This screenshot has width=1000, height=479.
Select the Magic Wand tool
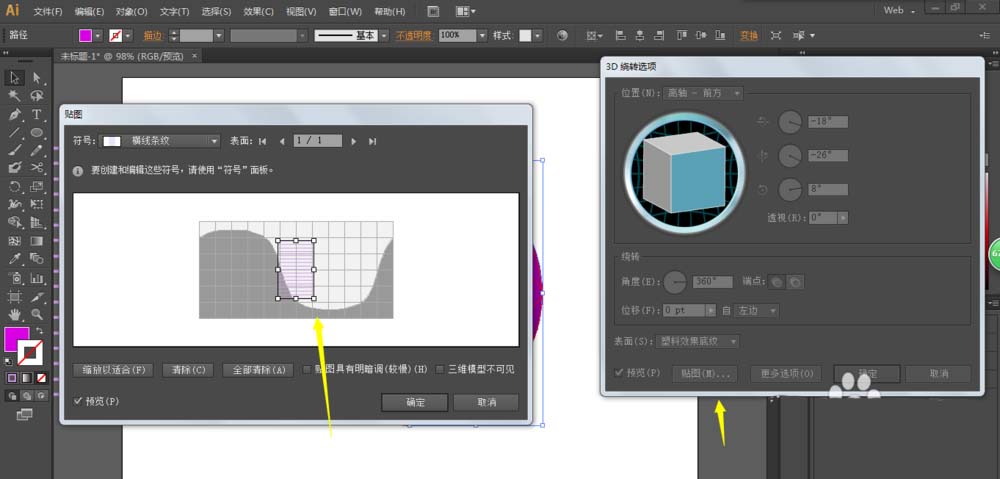(15, 96)
